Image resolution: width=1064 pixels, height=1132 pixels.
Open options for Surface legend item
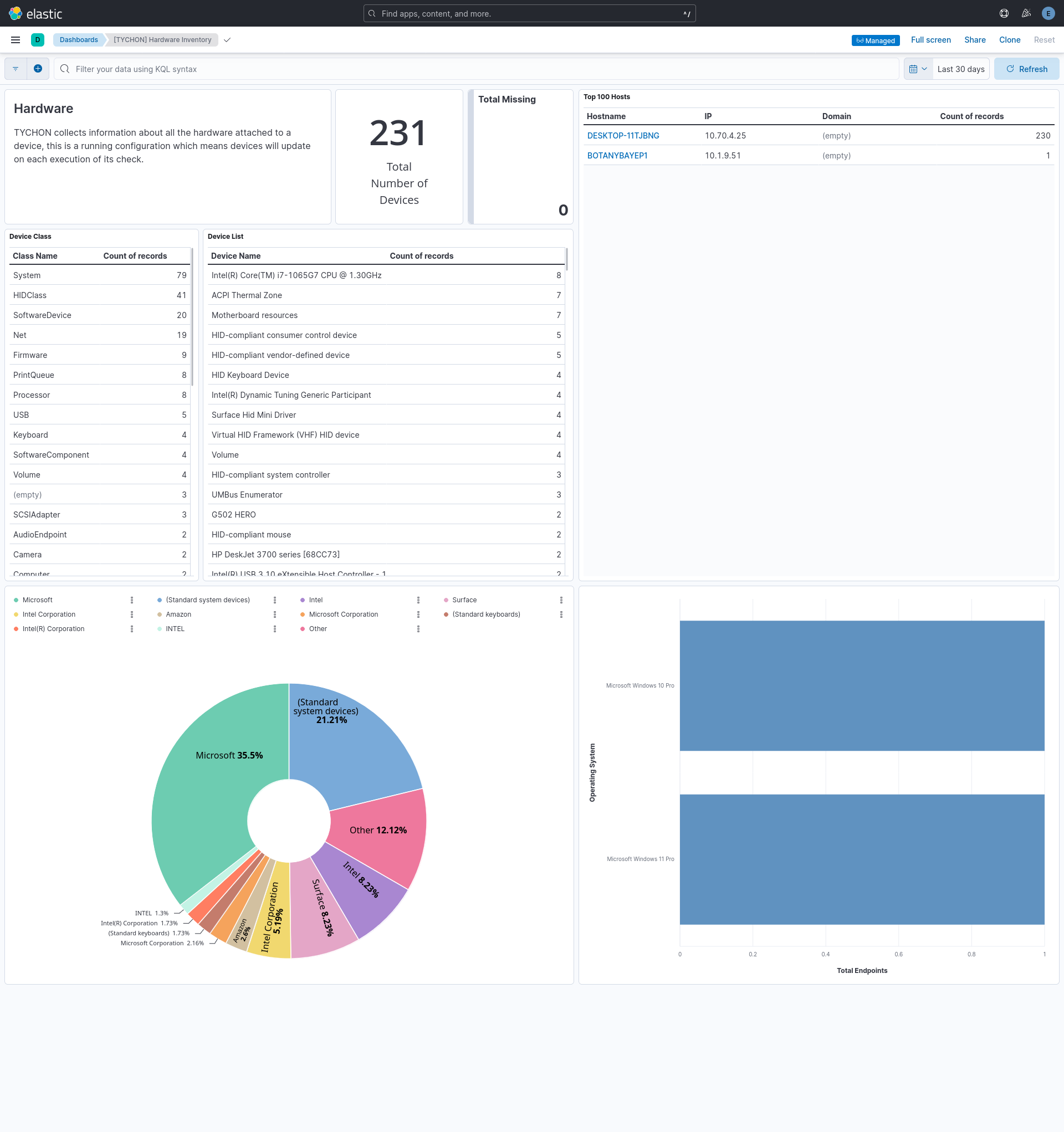[561, 600]
